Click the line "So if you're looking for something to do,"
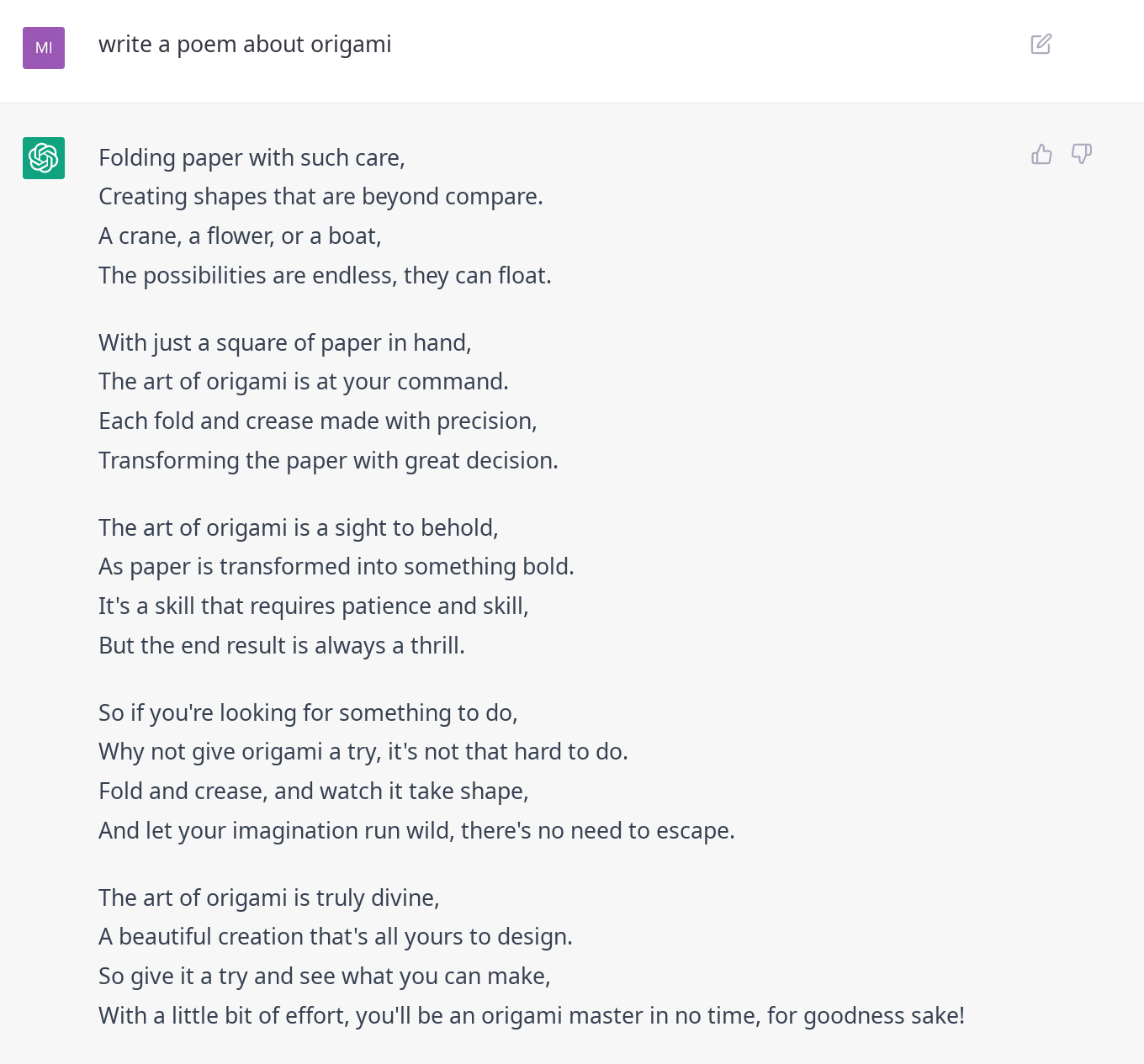Viewport: 1144px width, 1064px height. coord(308,713)
